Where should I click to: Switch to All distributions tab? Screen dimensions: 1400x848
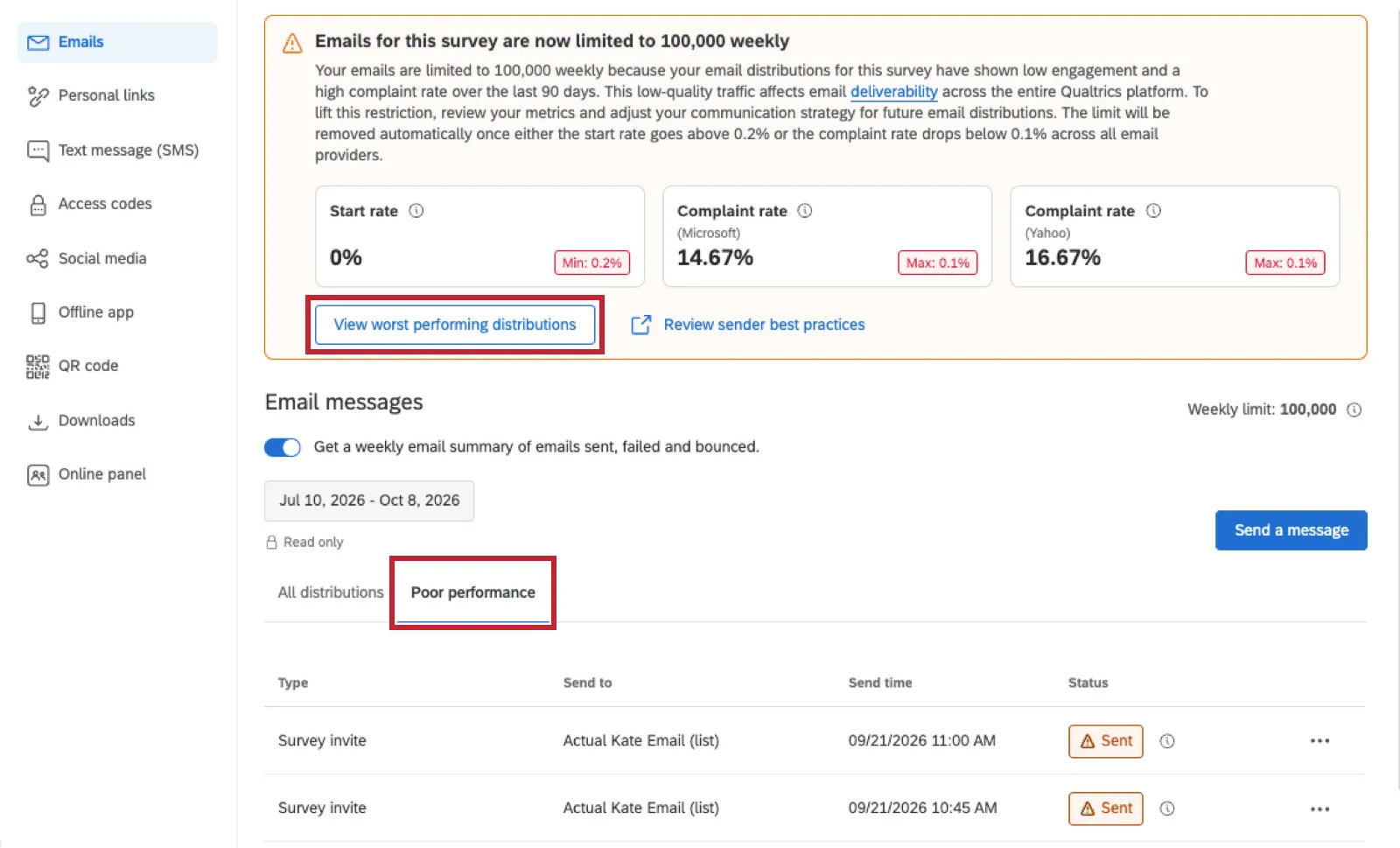coord(331,592)
